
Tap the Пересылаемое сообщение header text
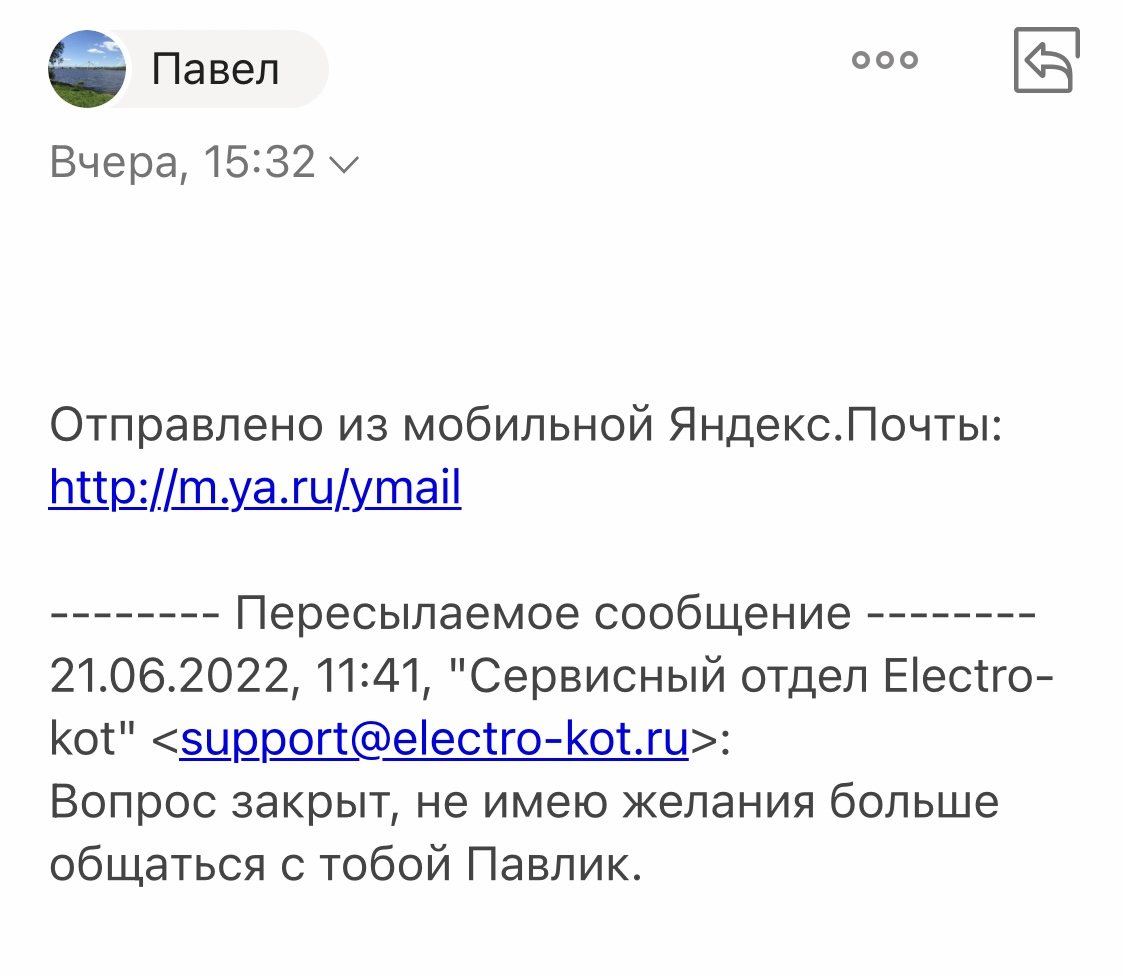(x=543, y=614)
